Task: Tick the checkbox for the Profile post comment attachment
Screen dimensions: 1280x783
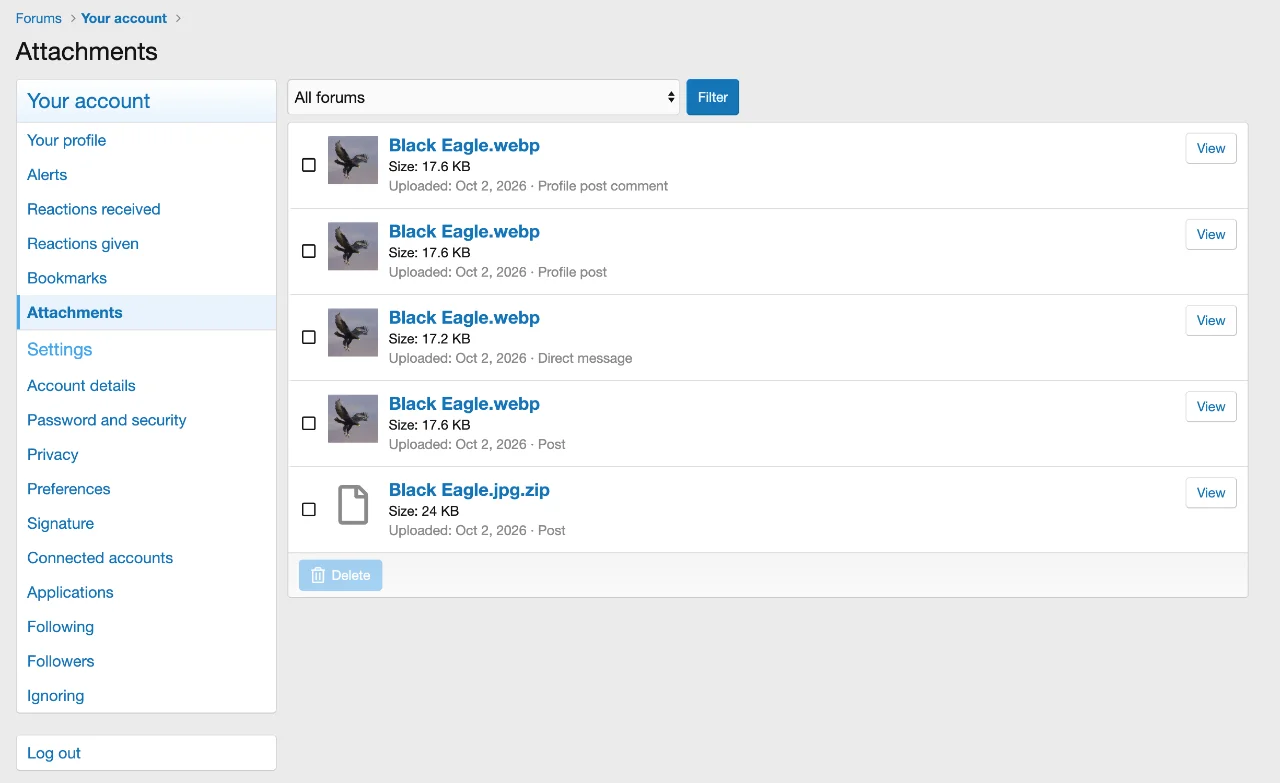Action: coord(309,165)
